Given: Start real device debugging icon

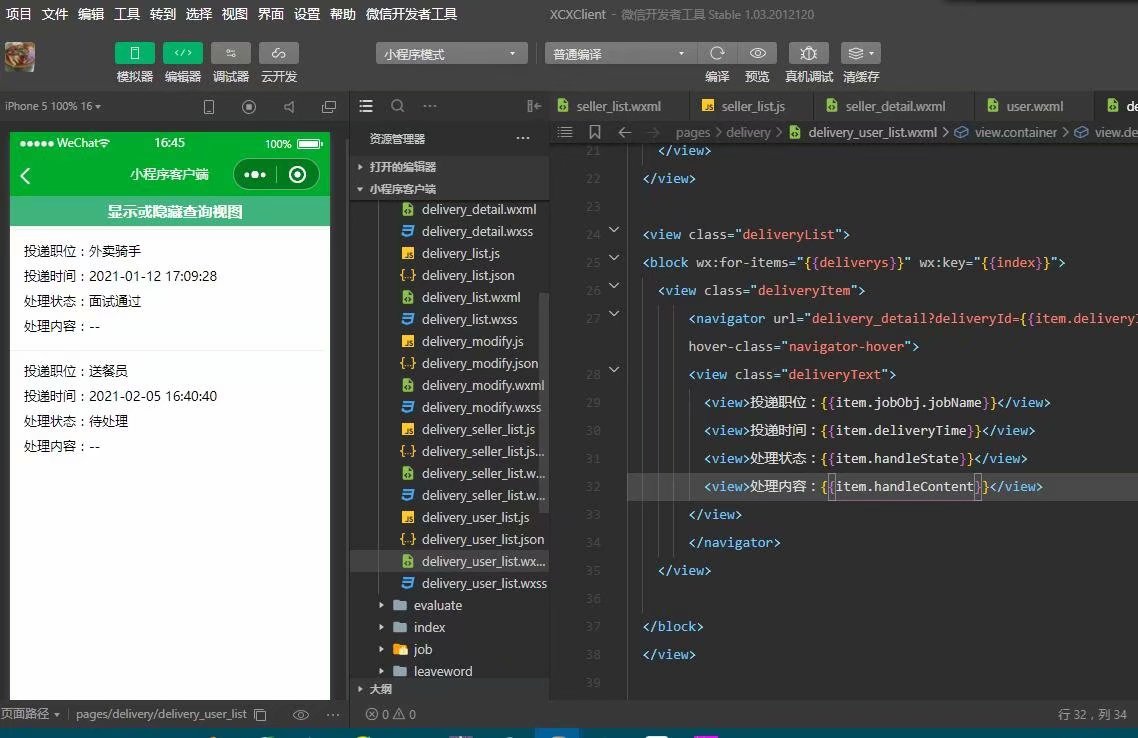Looking at the screenshot, I should (x=809, y=53).
